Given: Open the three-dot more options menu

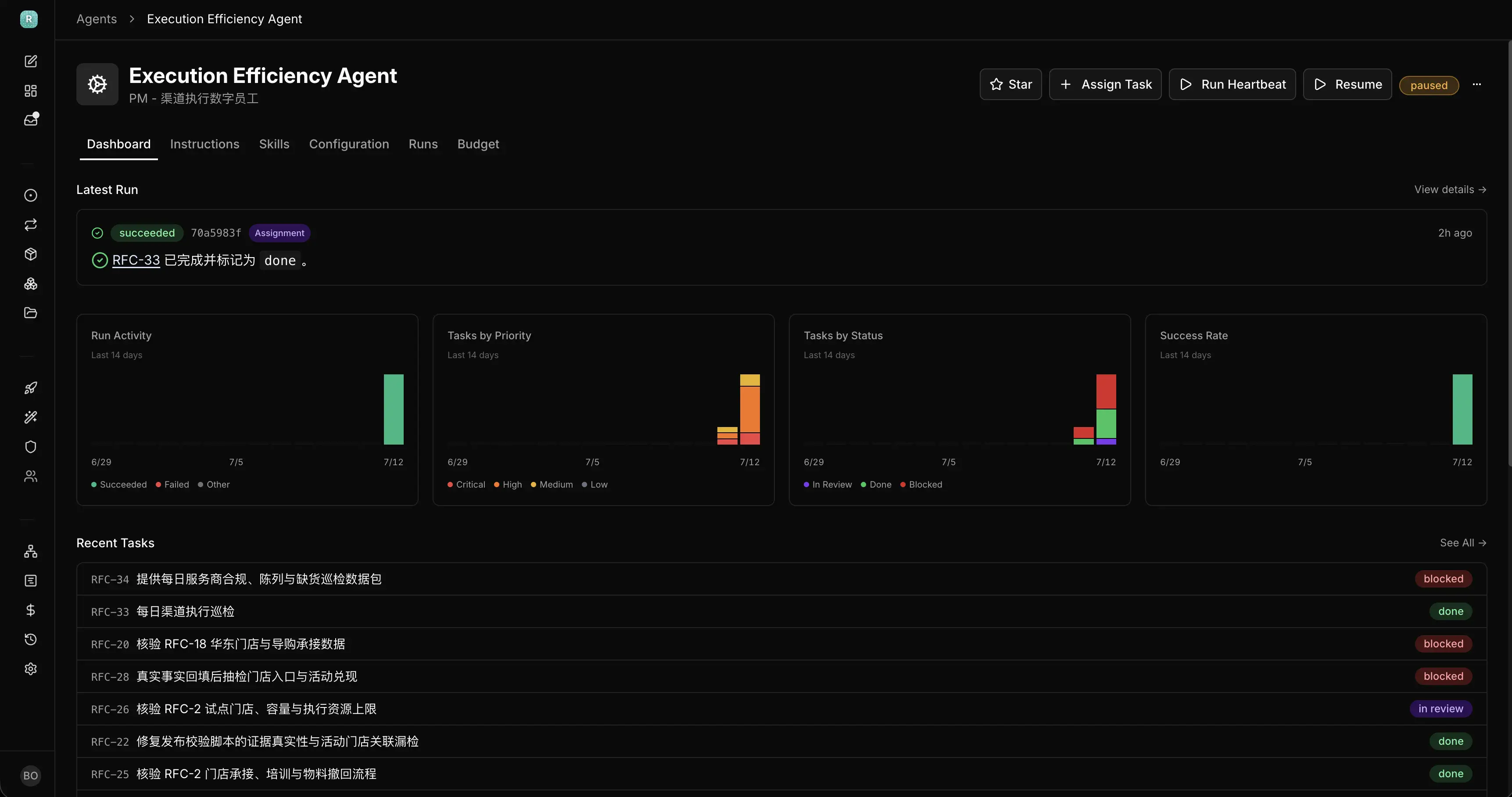Looking at the screenshot, I should [1477, 85].
